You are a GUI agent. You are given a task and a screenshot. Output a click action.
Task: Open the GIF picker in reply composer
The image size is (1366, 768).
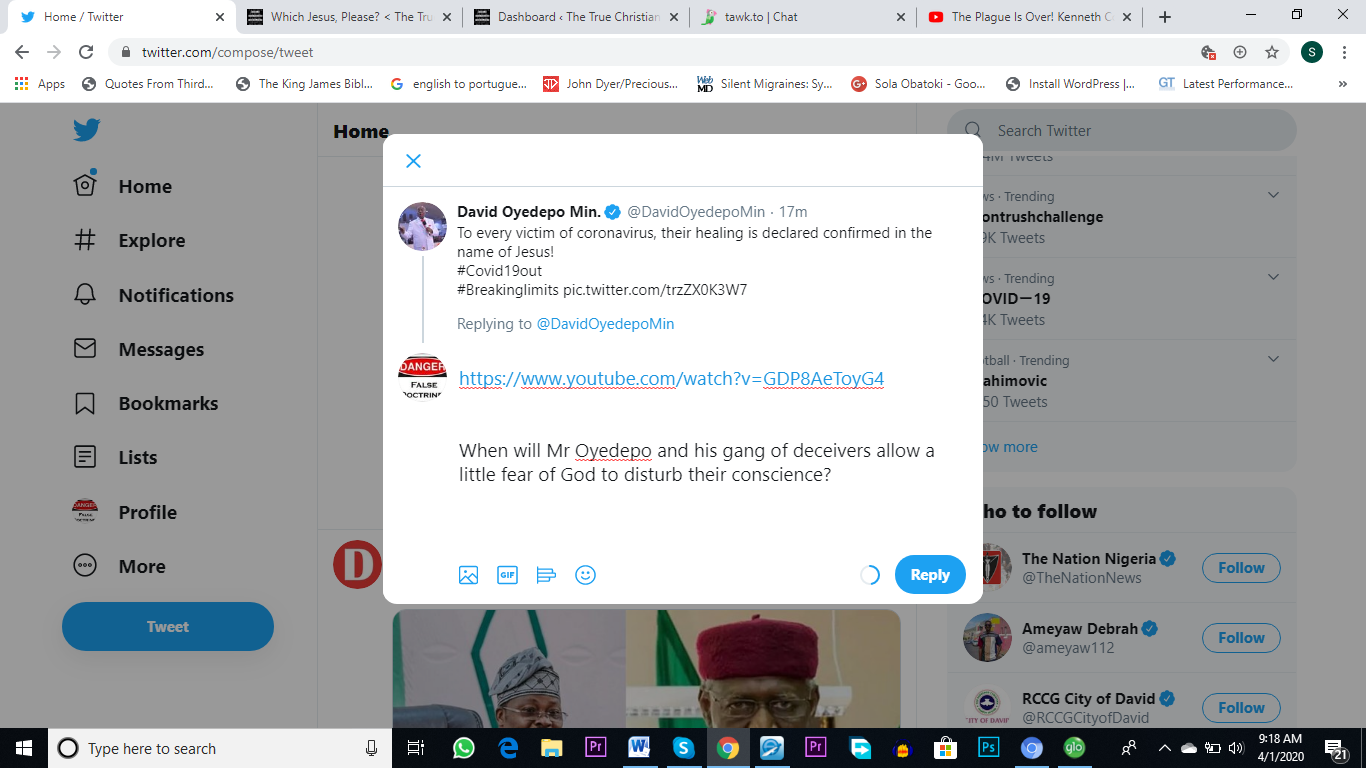507,575
